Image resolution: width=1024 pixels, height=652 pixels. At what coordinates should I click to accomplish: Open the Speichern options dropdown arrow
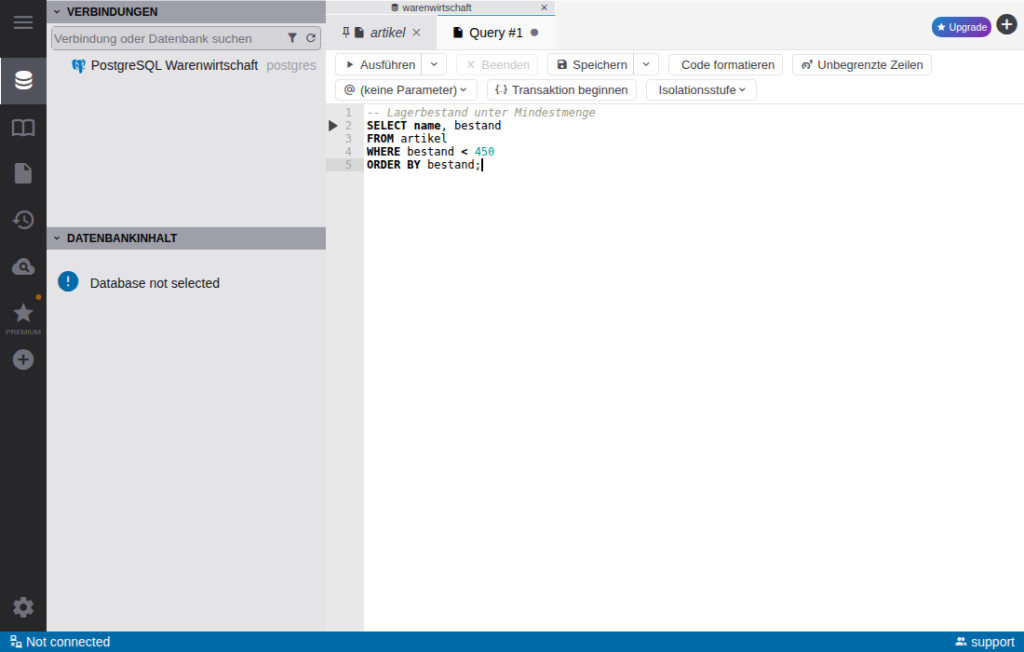click(x=646, y=65)
